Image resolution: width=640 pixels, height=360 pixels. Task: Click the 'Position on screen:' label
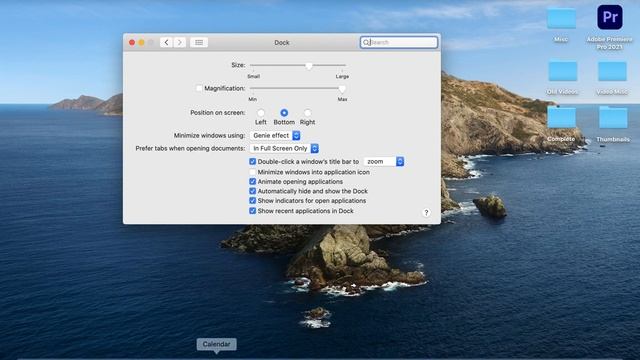[x=218, y=113]
